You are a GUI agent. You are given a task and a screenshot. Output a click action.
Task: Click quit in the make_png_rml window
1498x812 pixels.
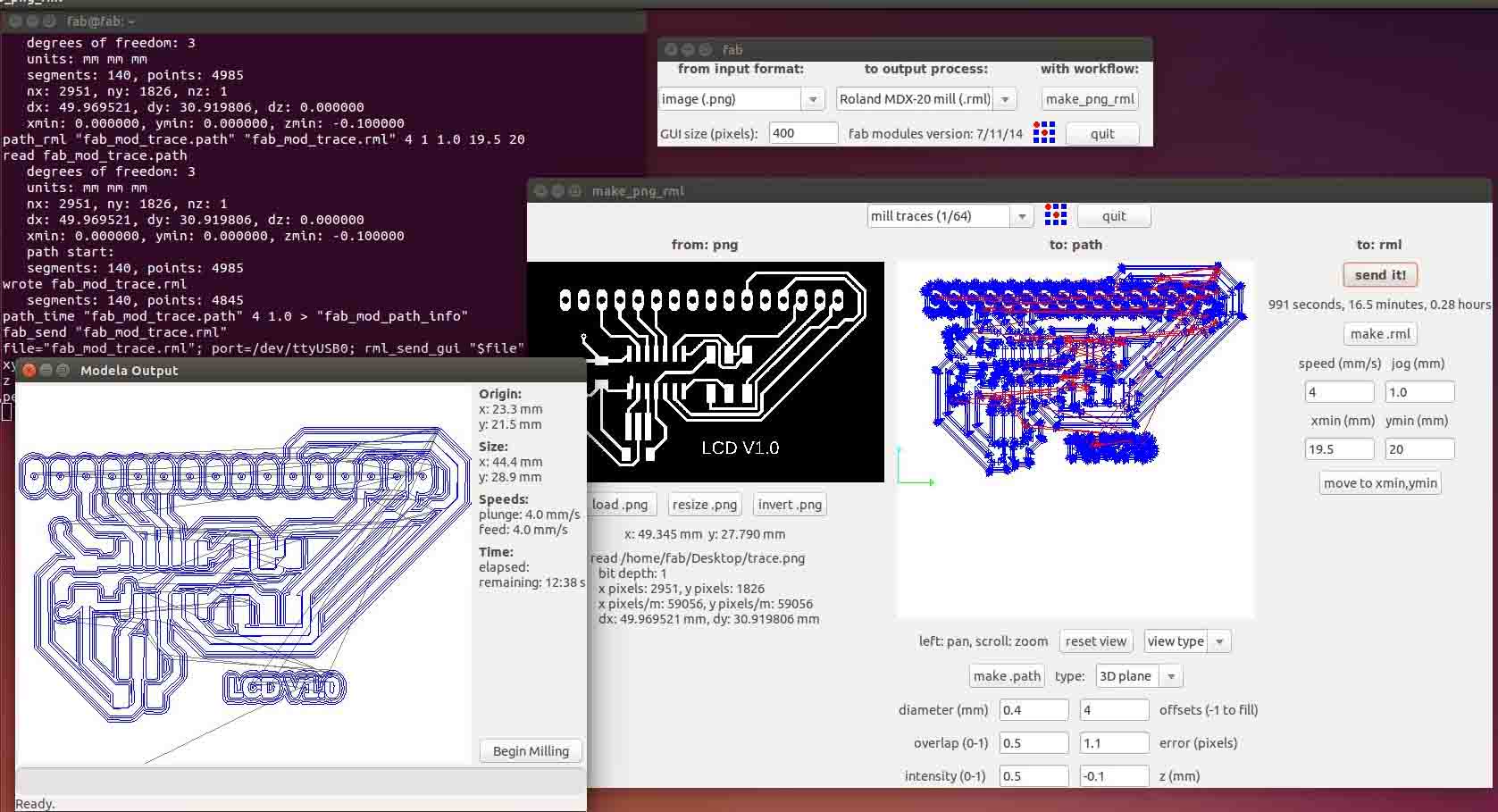pyautogui.click(x=1114, y=216)
